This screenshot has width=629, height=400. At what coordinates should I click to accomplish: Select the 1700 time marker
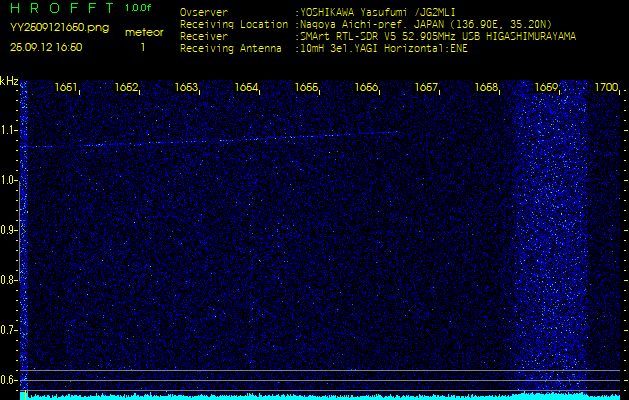(606, 88)
